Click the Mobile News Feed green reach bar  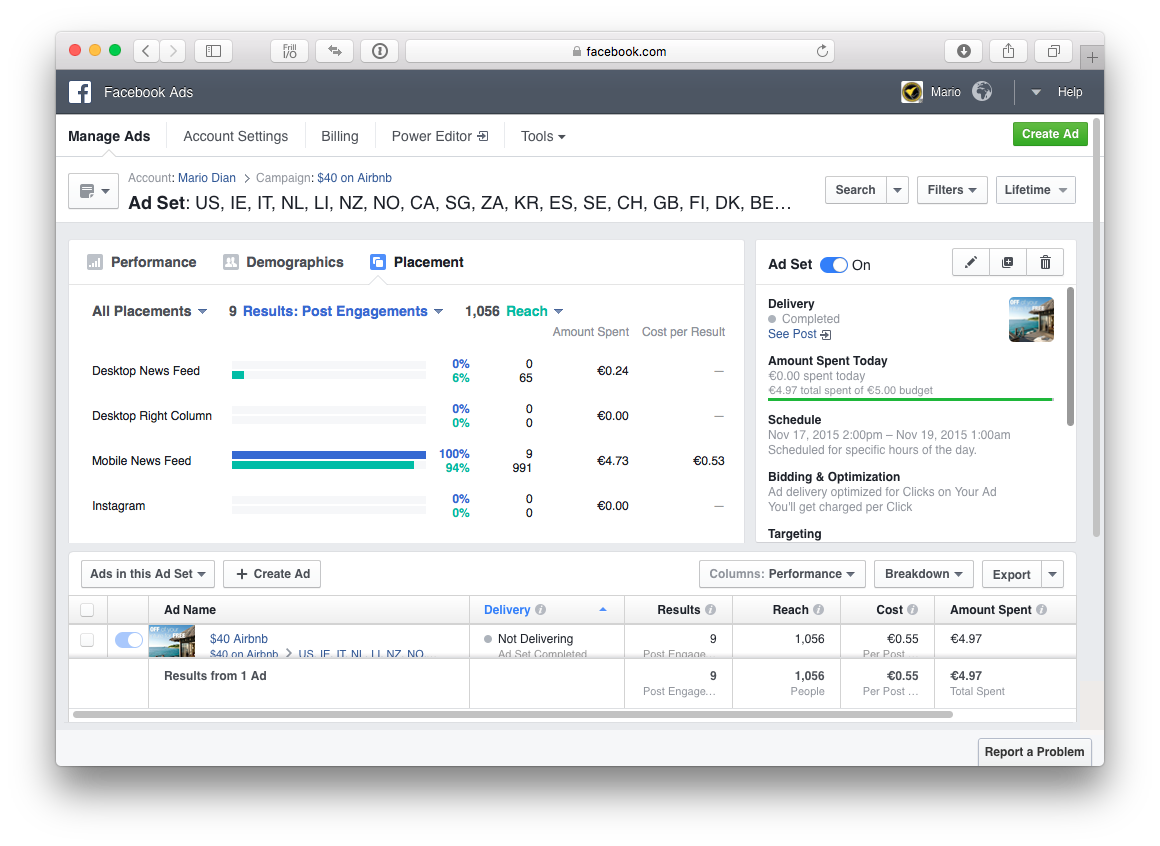[x=323, y=465]
